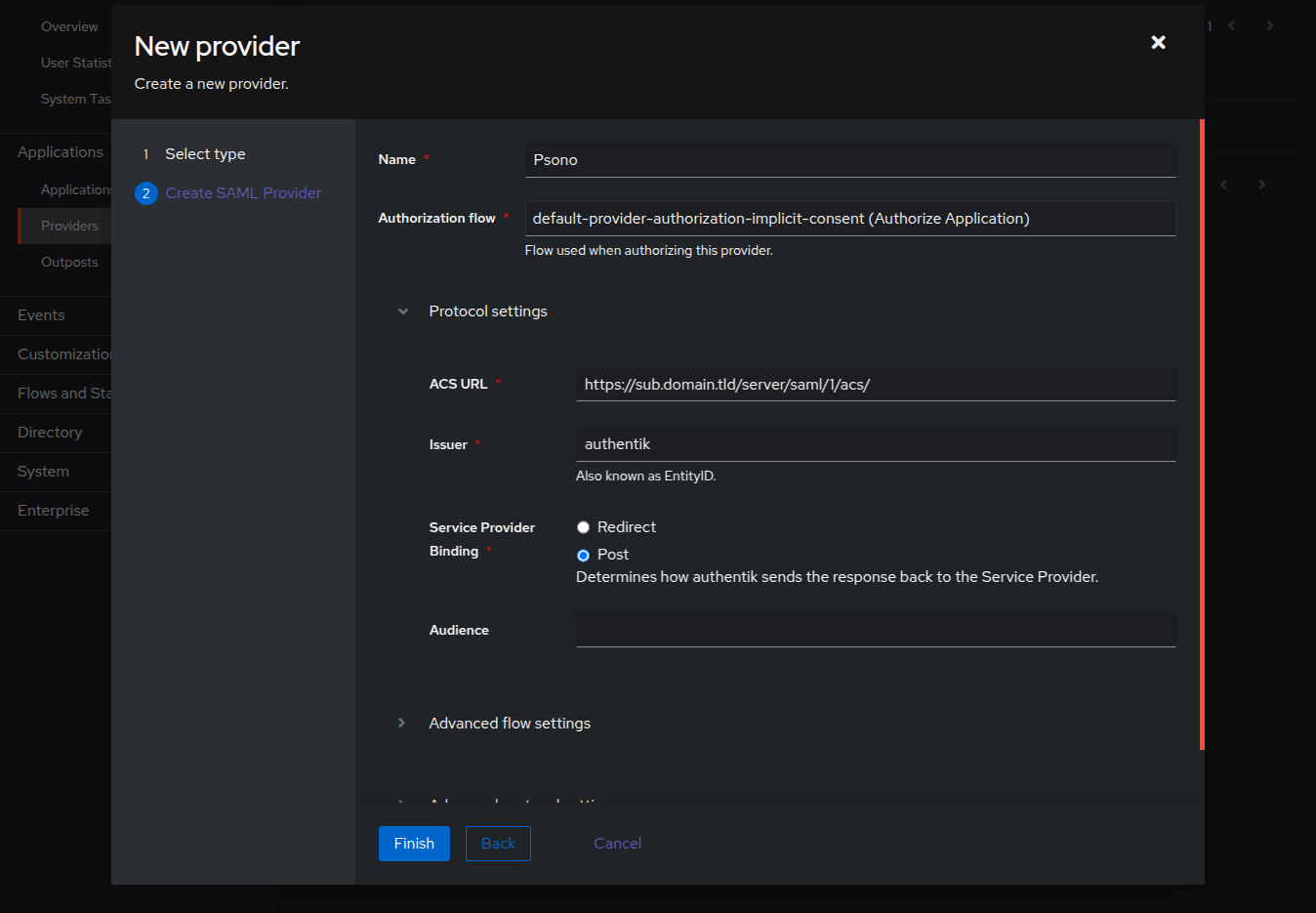Viewport: 1316px width, 913px height.
Task: Expand the Enterprise sidebar section
Action: (53, 511)
